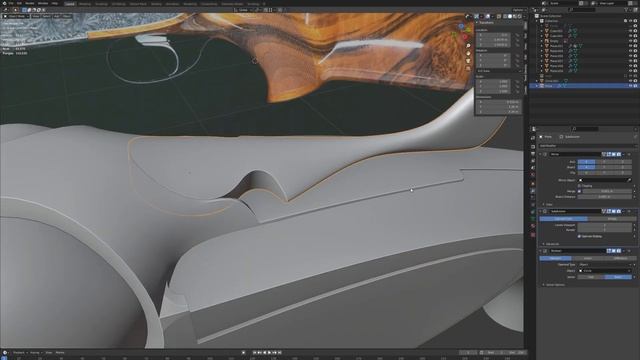Toggle Mirror Bisect X button
The width and height of the screenshot is (640, 360).
click(586, 167)
